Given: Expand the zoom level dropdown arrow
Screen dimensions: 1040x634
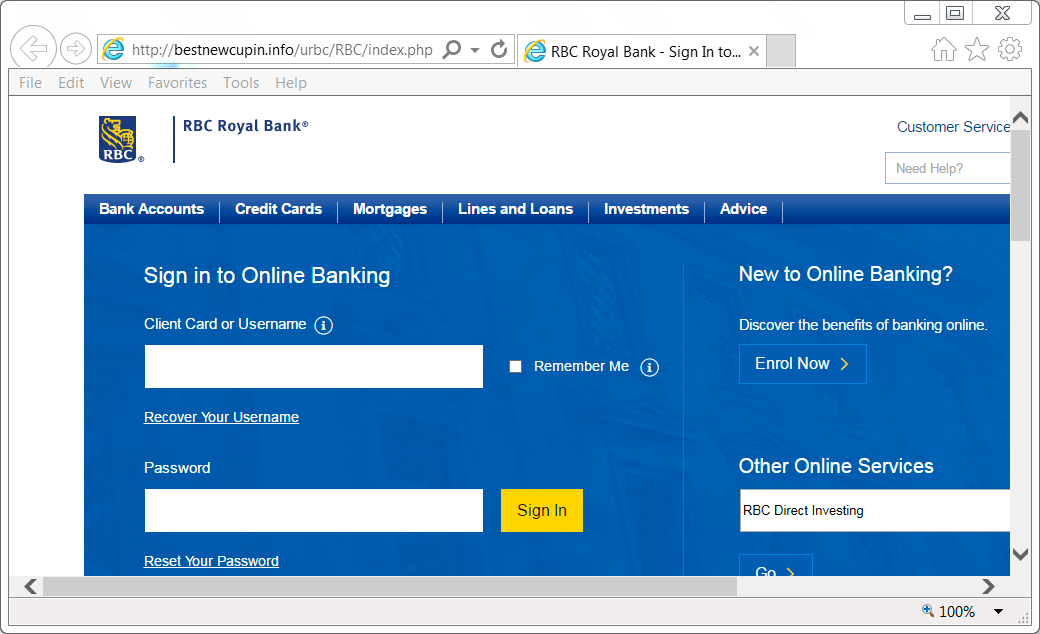Looking at the screenshot, I should [x=998, y=611].
